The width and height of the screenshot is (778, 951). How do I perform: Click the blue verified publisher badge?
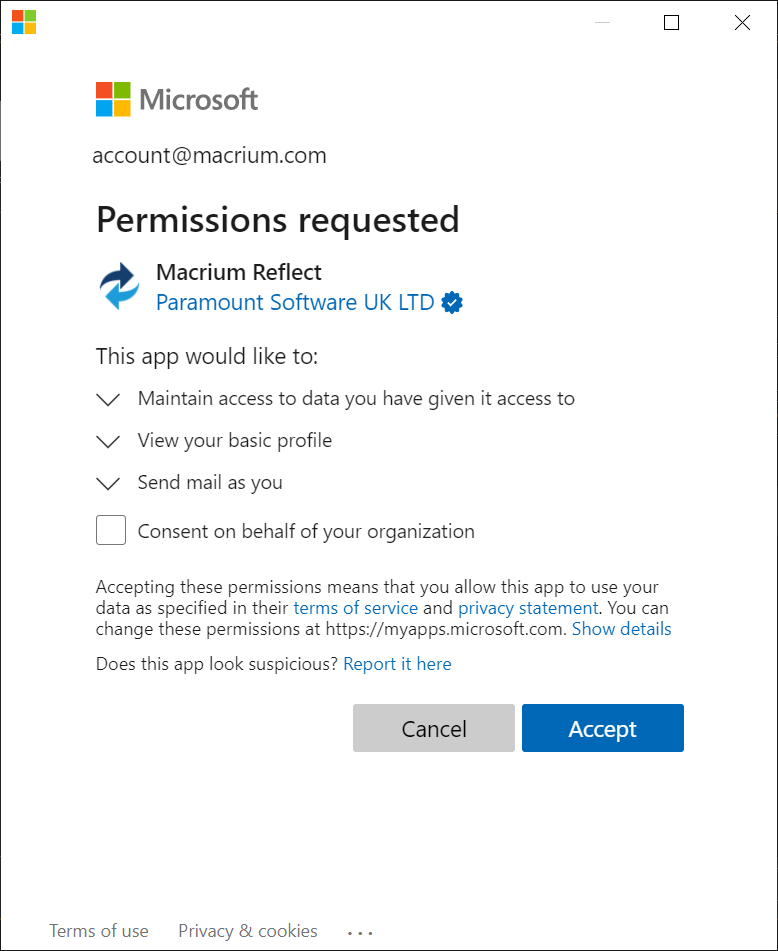[x=452, y=302]
